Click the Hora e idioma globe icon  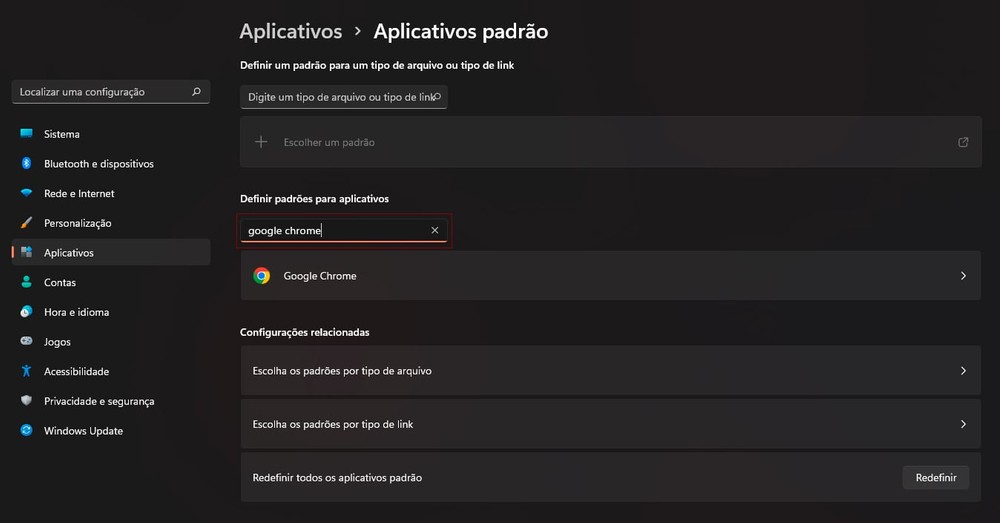tap(26, 312)
